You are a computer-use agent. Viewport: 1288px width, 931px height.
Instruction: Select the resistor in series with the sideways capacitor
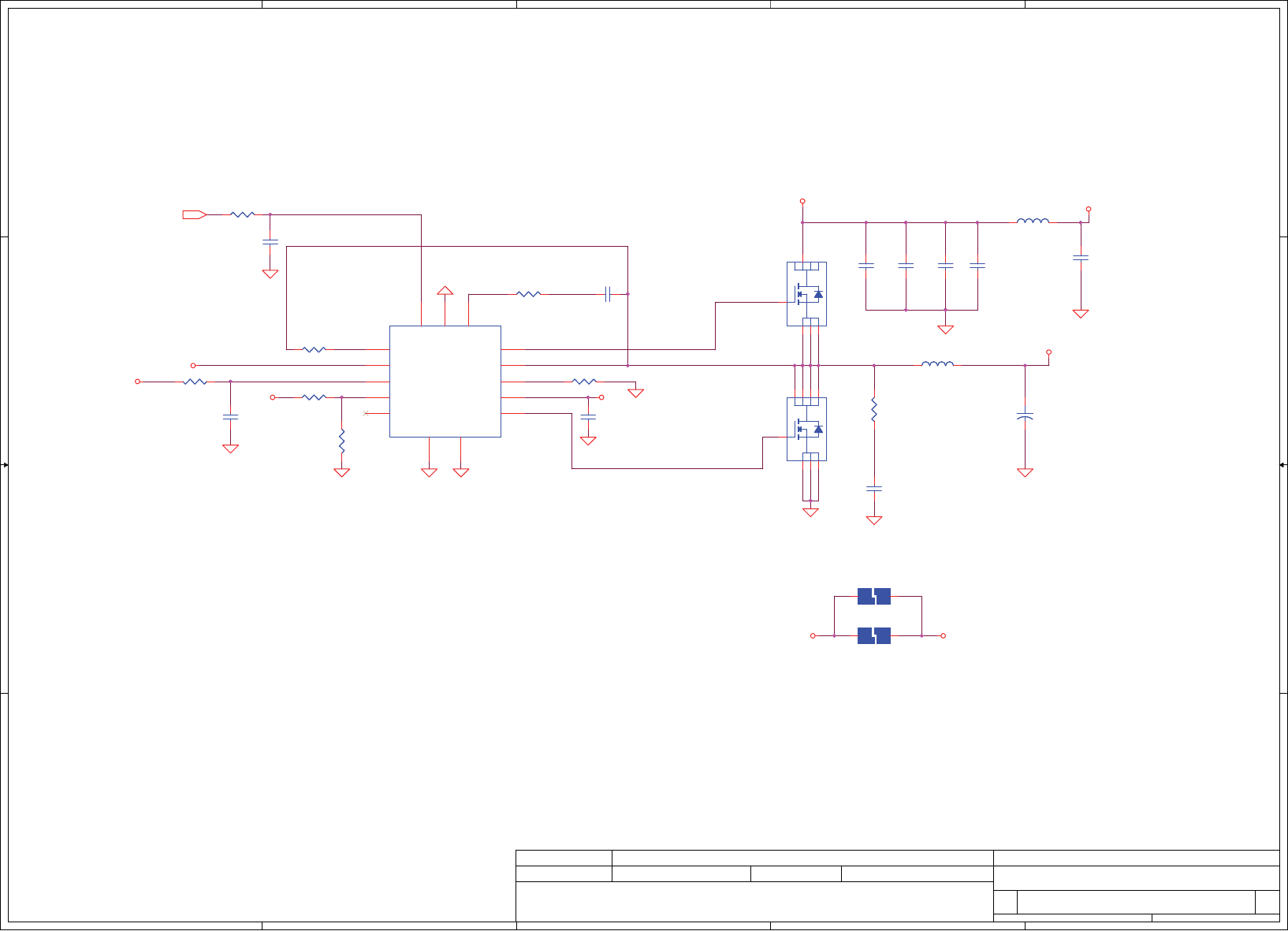528,294
